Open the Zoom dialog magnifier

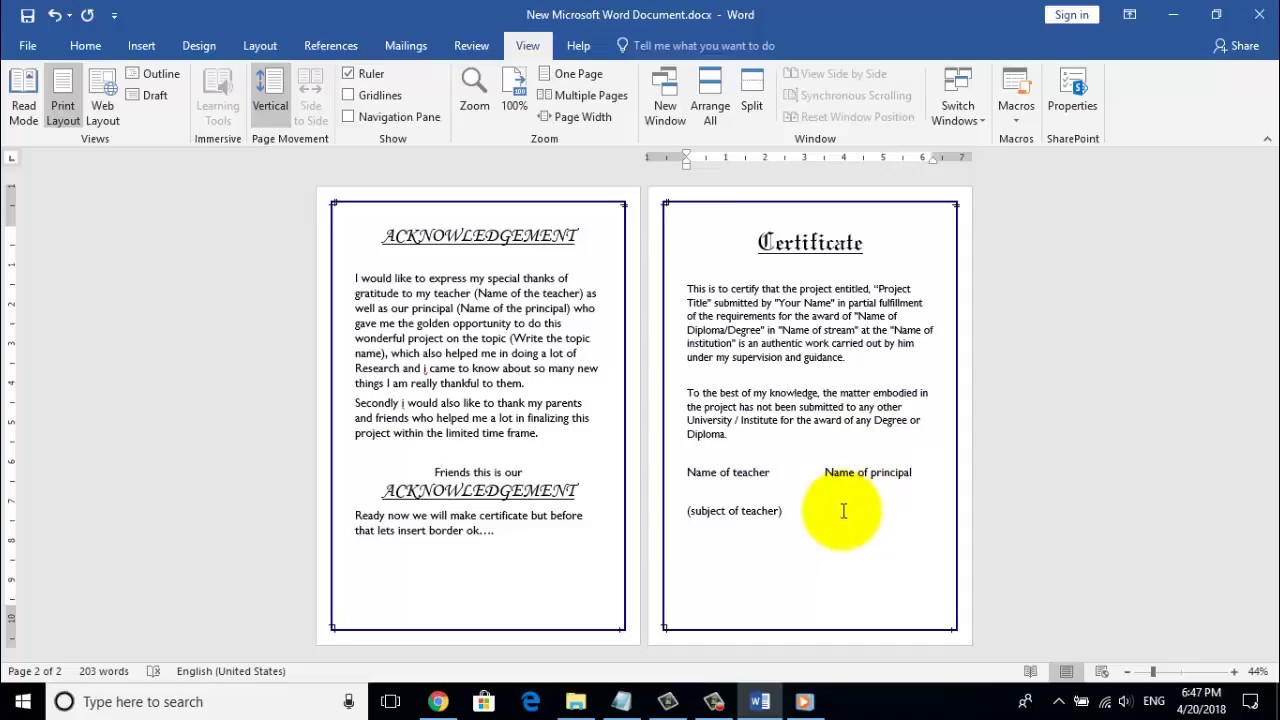pos(475,91)
